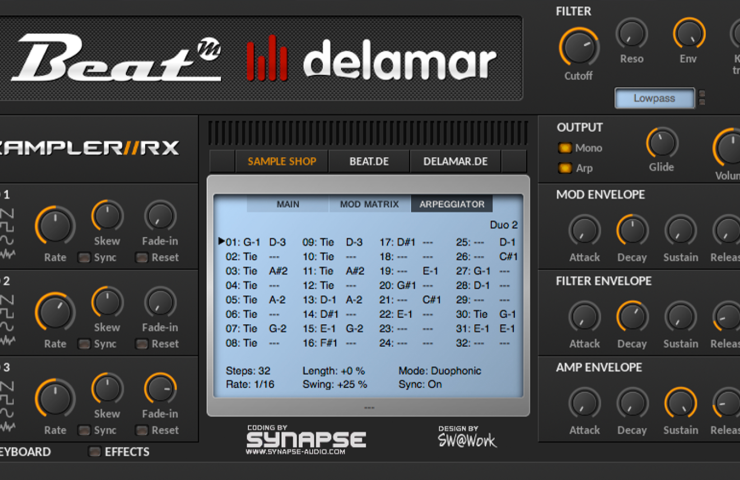The image size is (740, 480).
Task: Toggle the Mono output switch
Action: click(x=565, y=148)
